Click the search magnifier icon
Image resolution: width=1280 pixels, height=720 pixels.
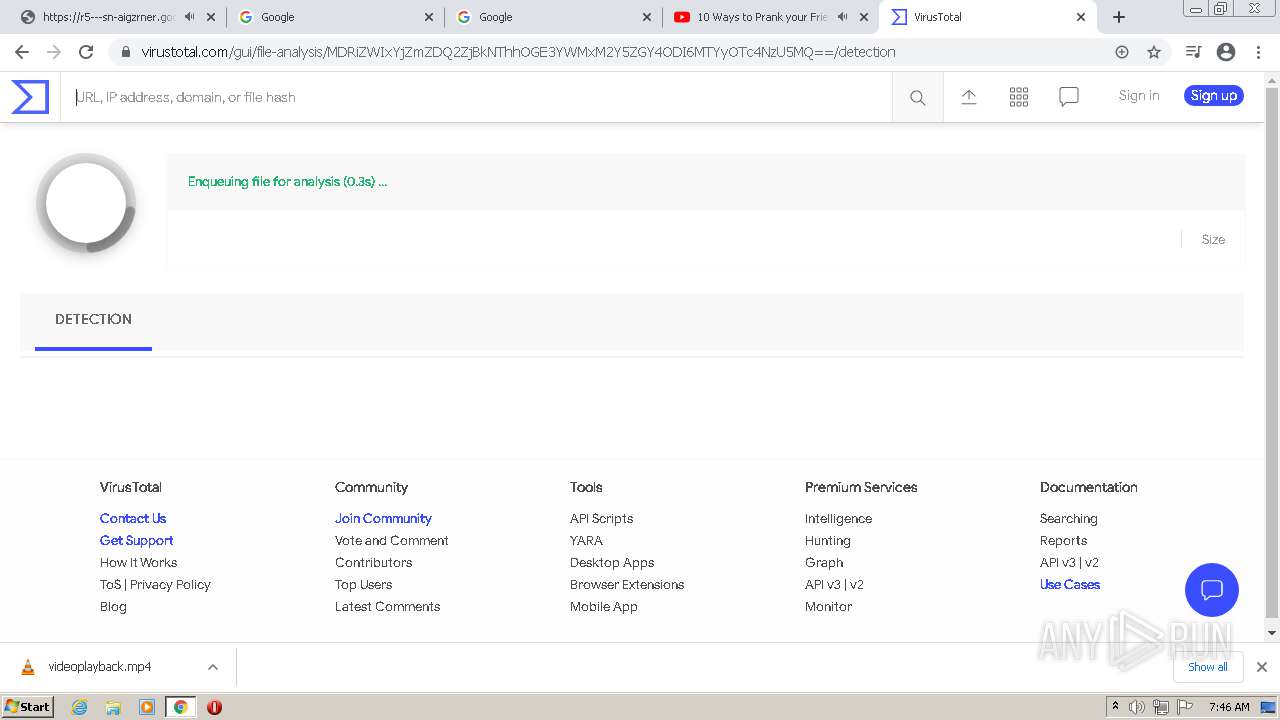[x=917, y=97]
